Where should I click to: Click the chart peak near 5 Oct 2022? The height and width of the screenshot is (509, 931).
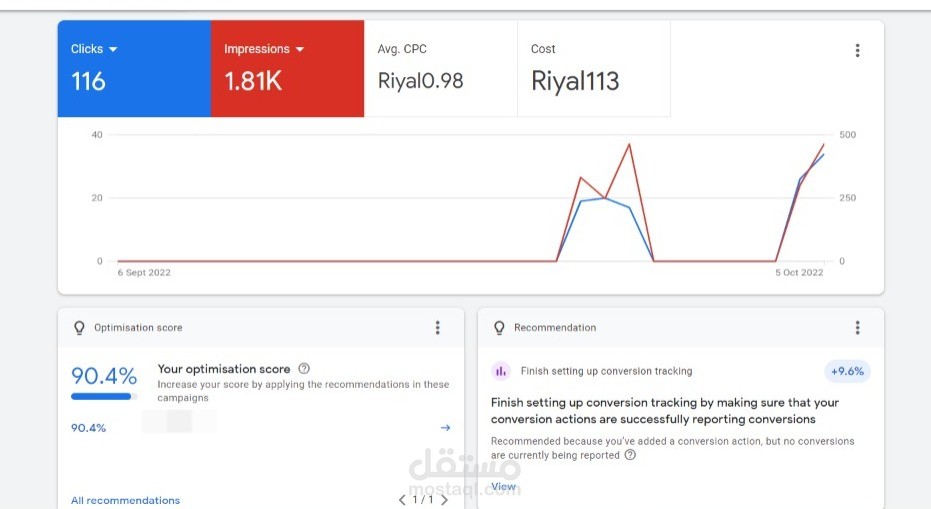pyautogui.click(x=823, y=146)
